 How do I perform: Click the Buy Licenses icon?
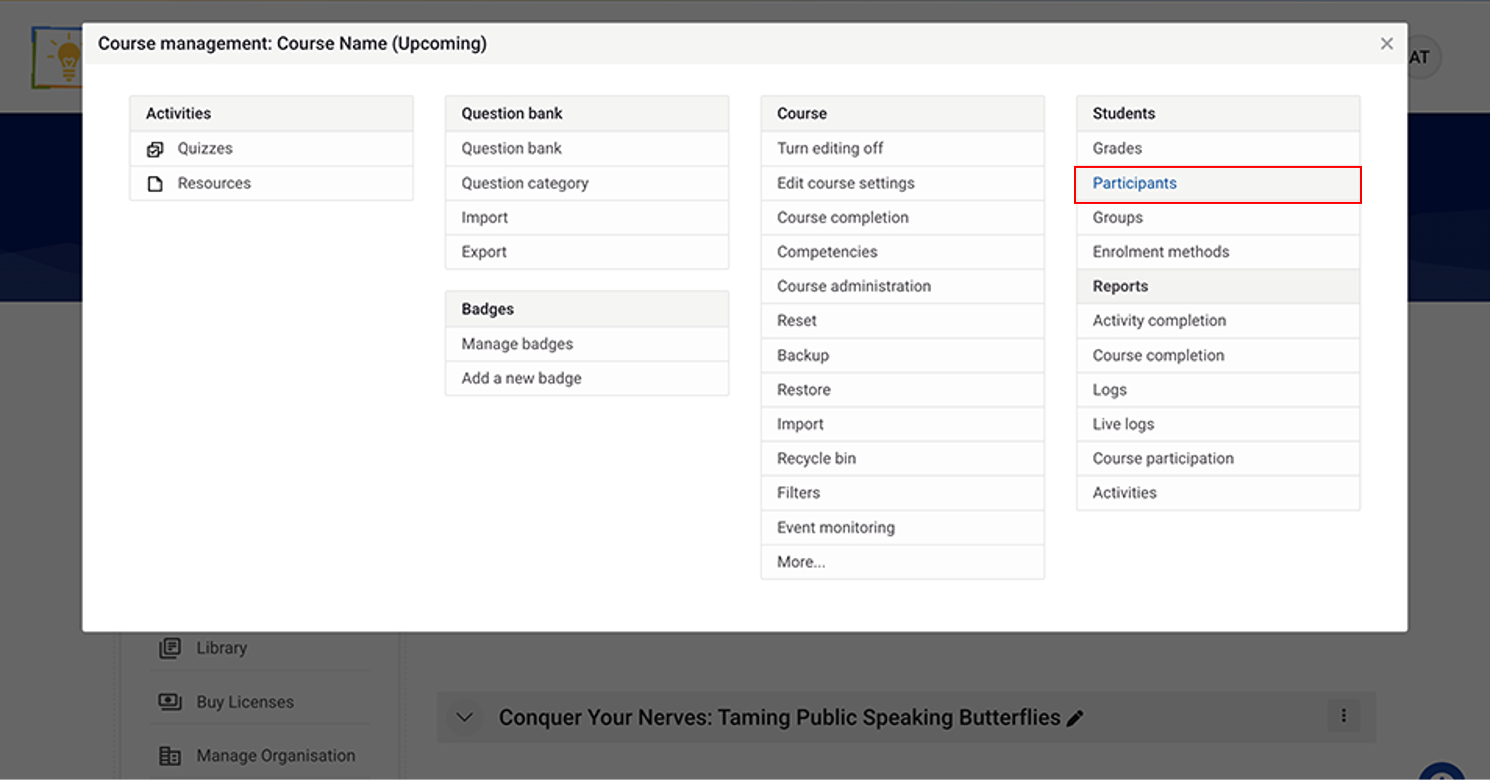pos(170,702)
